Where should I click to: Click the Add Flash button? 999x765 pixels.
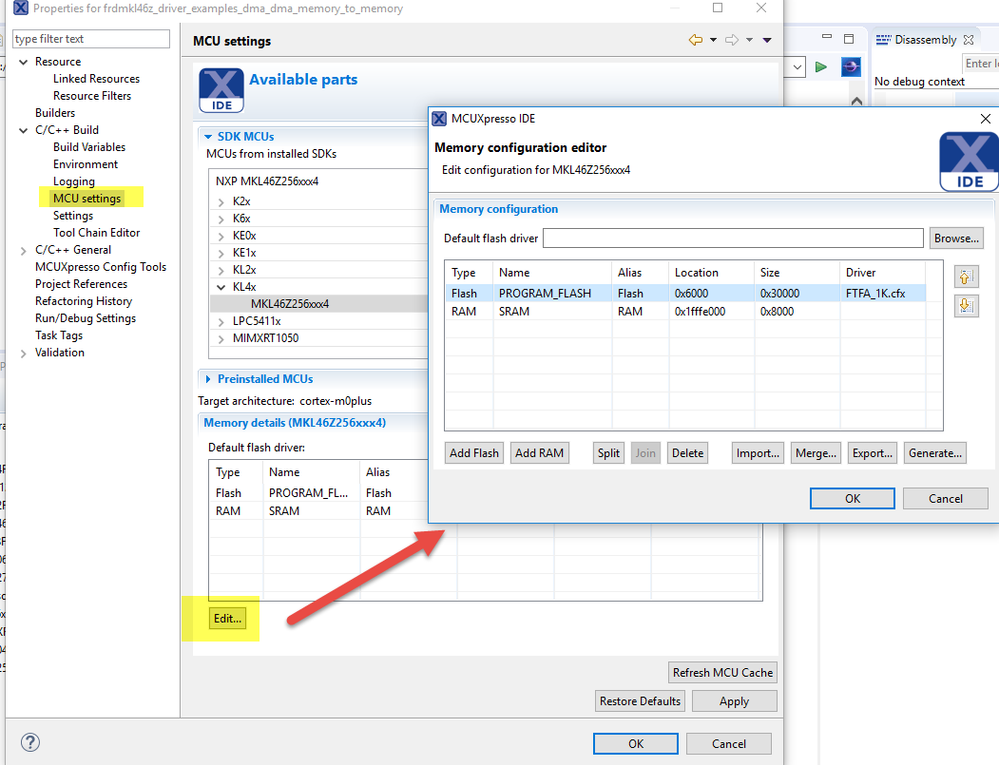click(474, 453)
